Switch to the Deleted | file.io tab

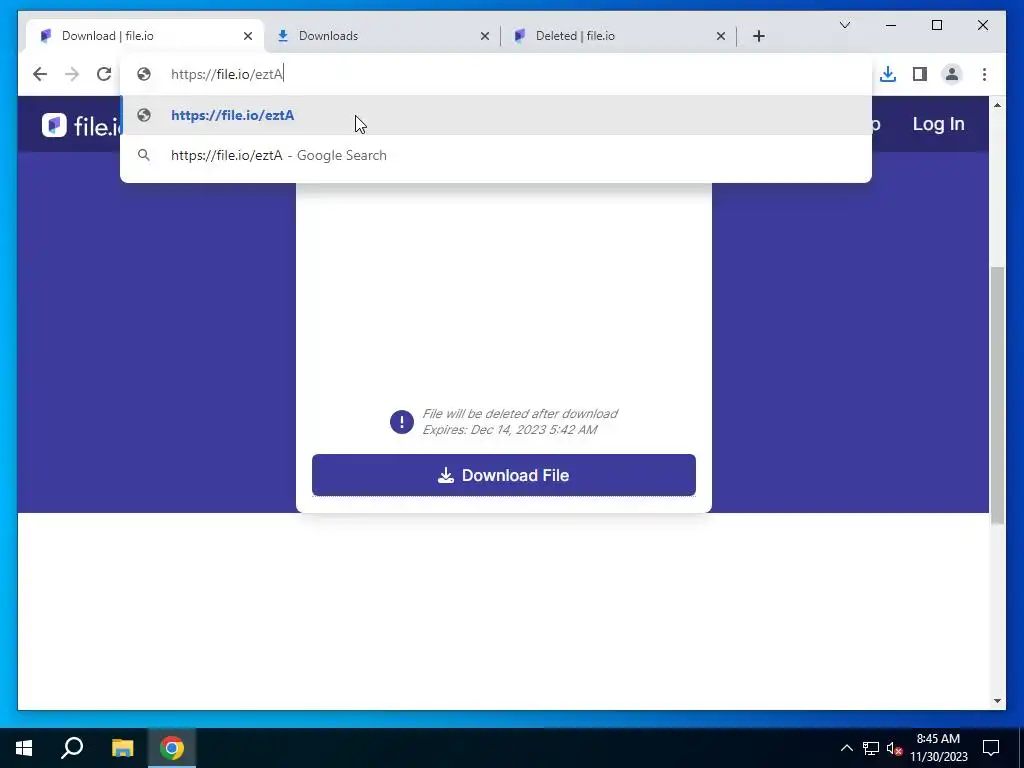pyautogui.click(x=618, y=36)
